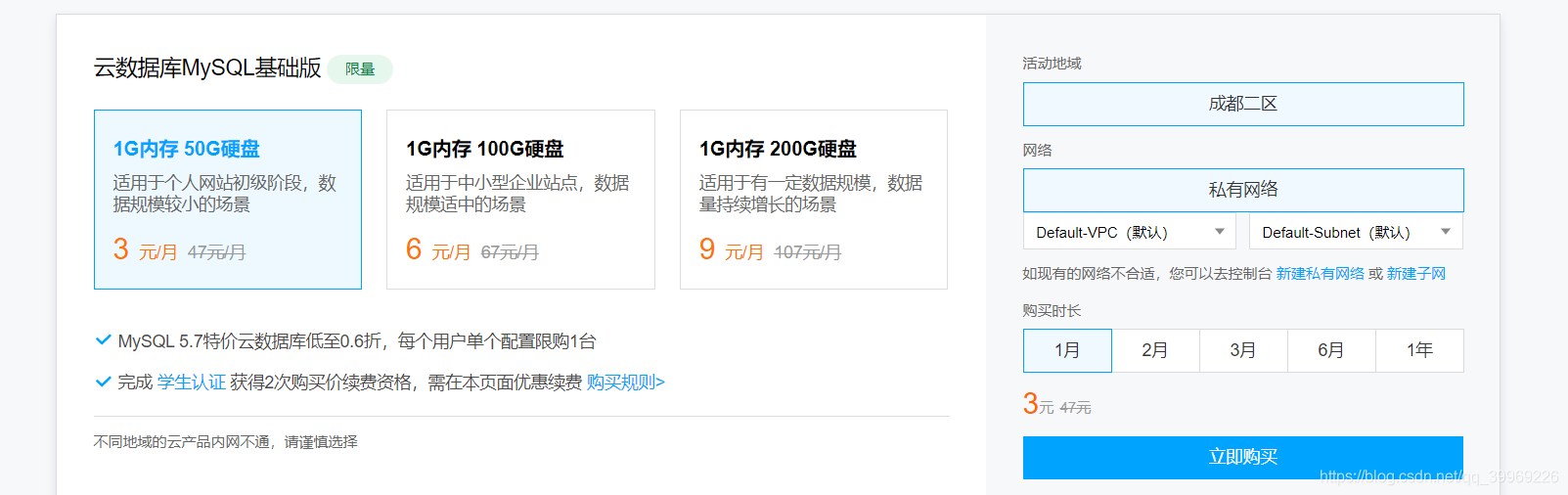Select the 1G内存 100G硬盘 plan card

click(520, 200)
